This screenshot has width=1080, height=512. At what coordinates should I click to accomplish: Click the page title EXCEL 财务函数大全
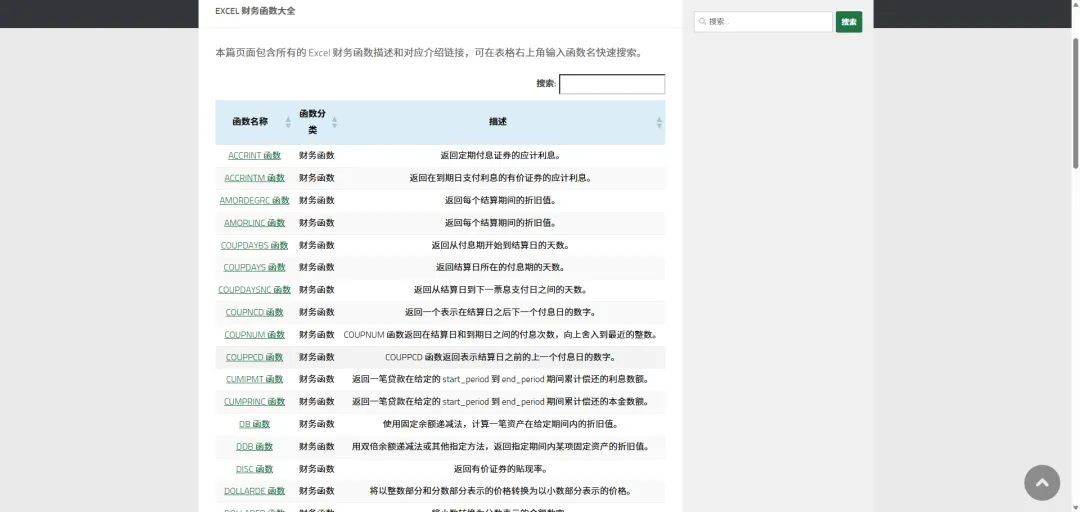(256, 11)
